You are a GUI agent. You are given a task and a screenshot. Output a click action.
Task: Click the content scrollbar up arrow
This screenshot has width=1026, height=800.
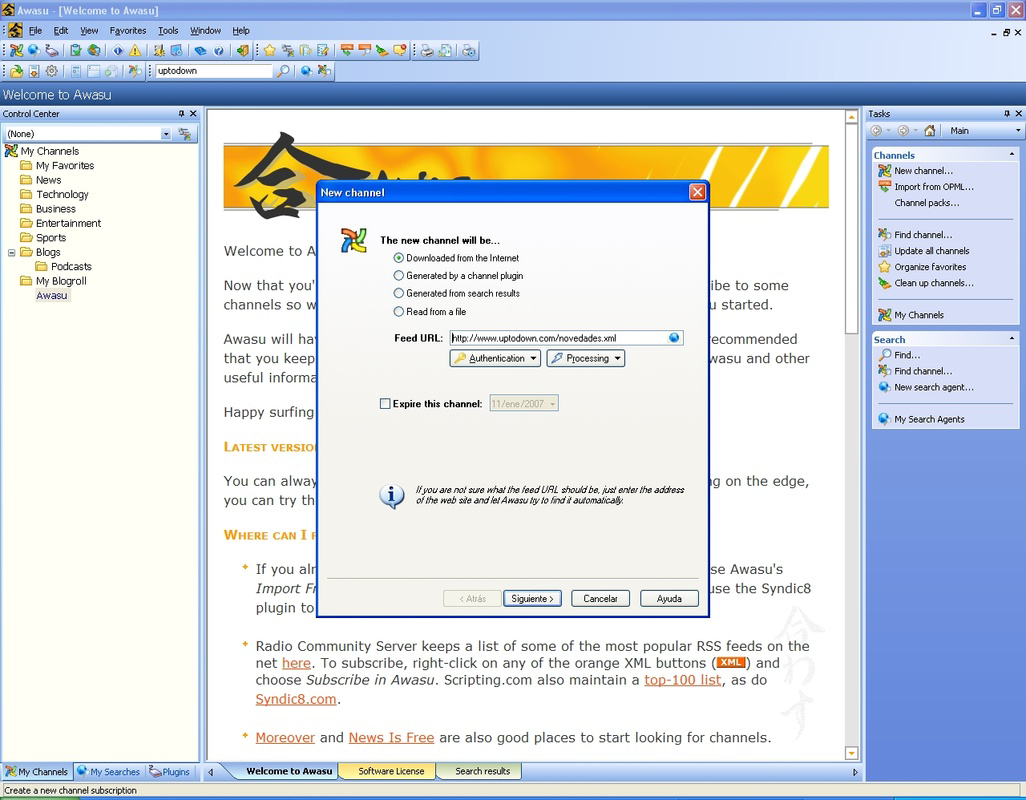[851, 117]
